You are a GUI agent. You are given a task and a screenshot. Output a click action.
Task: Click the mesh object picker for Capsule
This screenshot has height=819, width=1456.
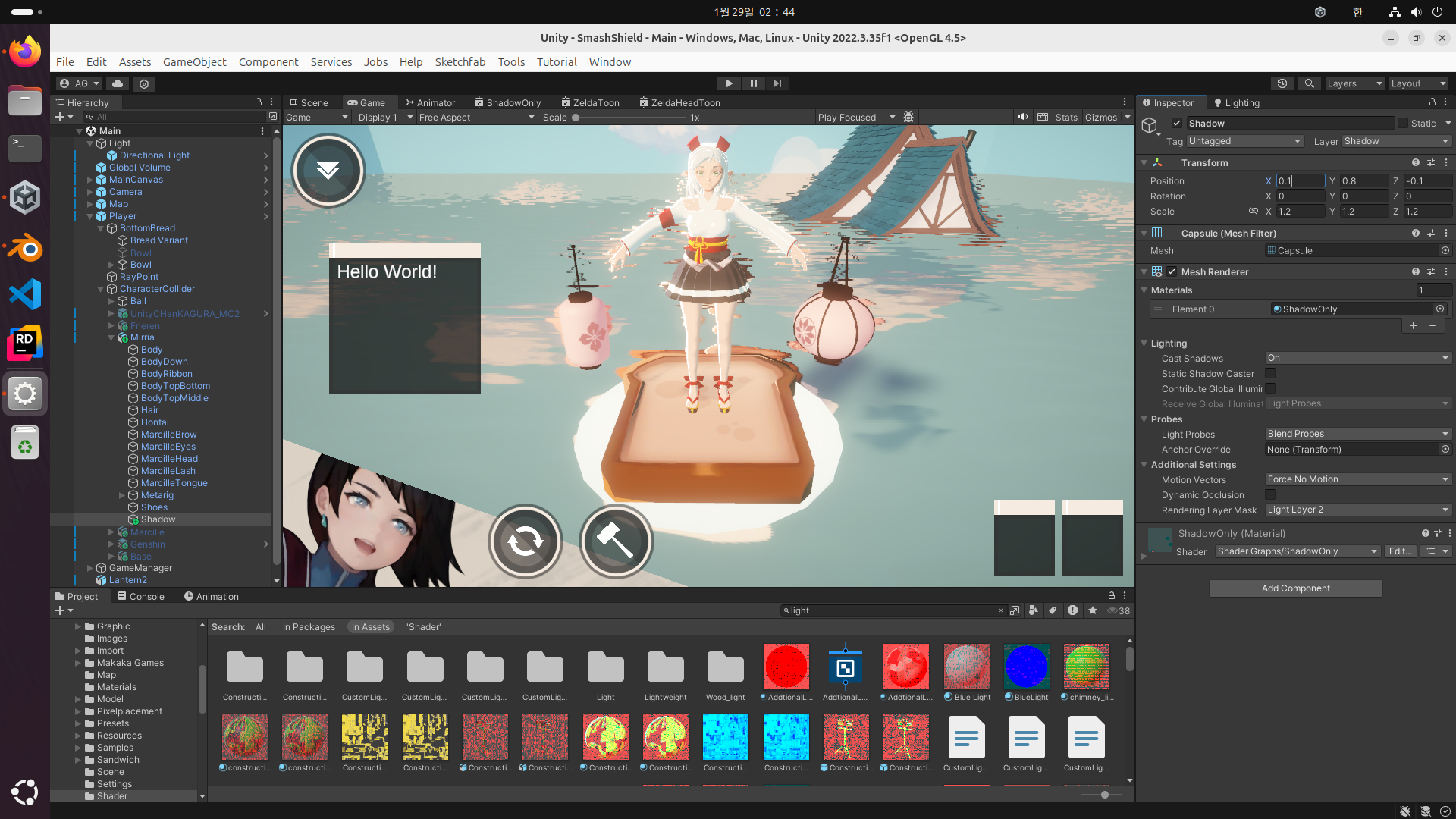[x=1445, y=250]
